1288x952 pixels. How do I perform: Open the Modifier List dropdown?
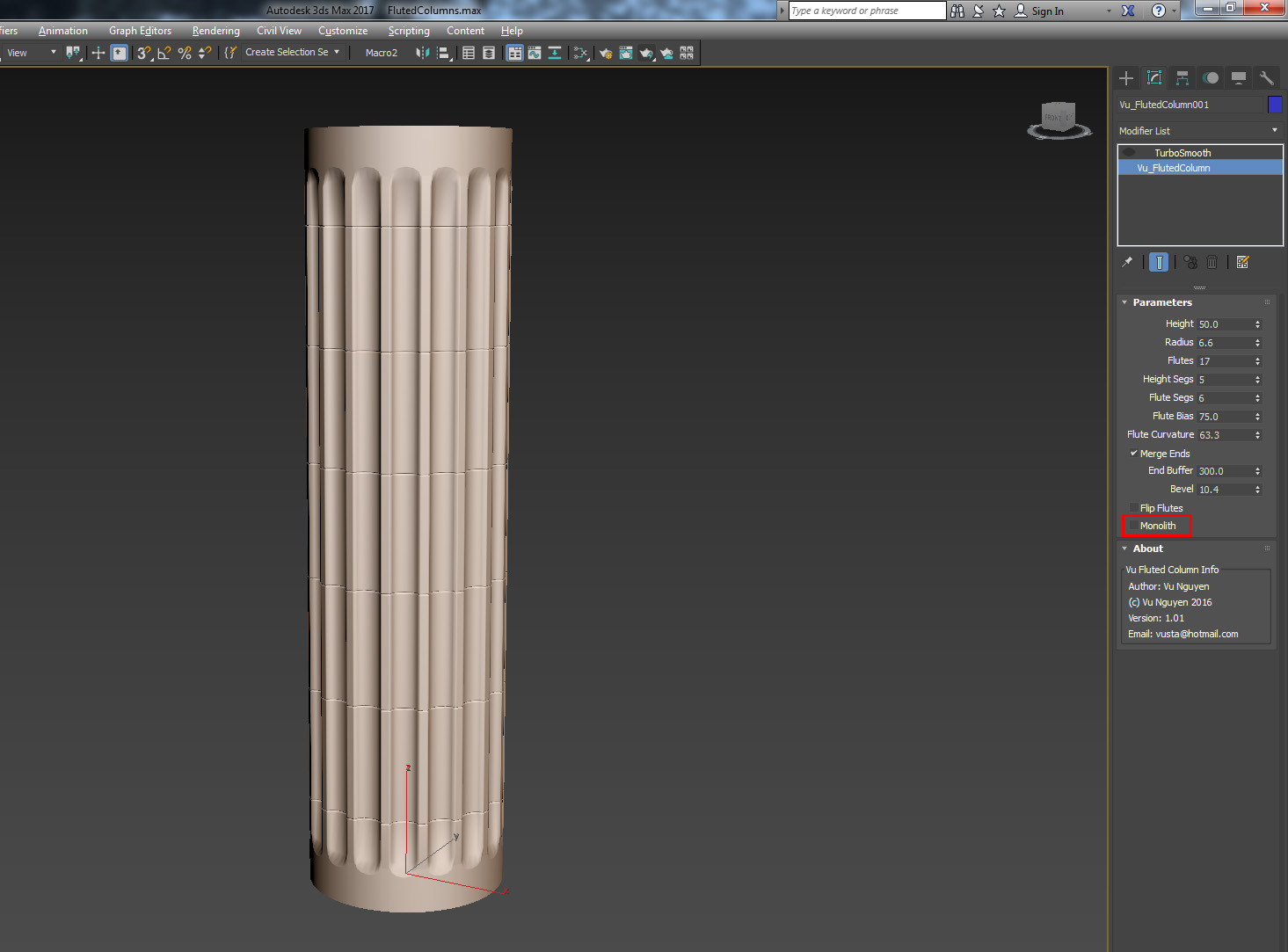1274,130
